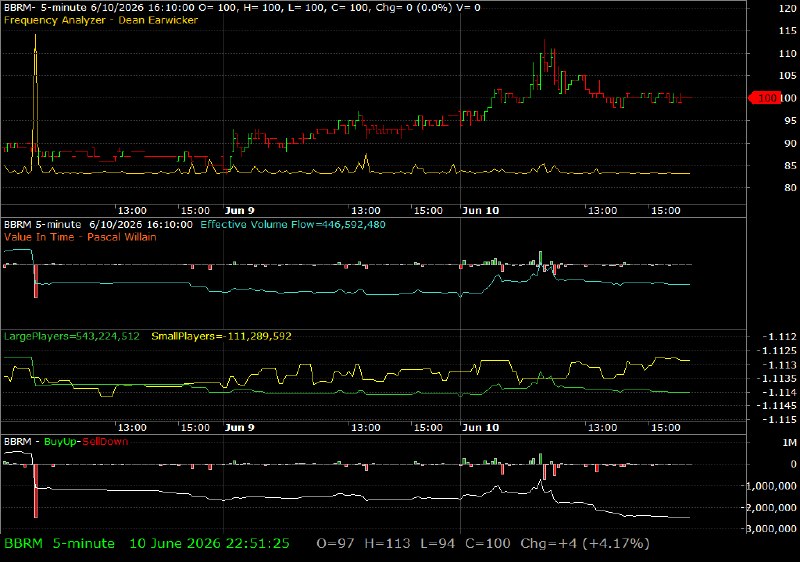Viewport: 800px width, 562px height.
Task: Click the 'Jun 10' label on middle panel axis
Action: click(x=480, y=427)
